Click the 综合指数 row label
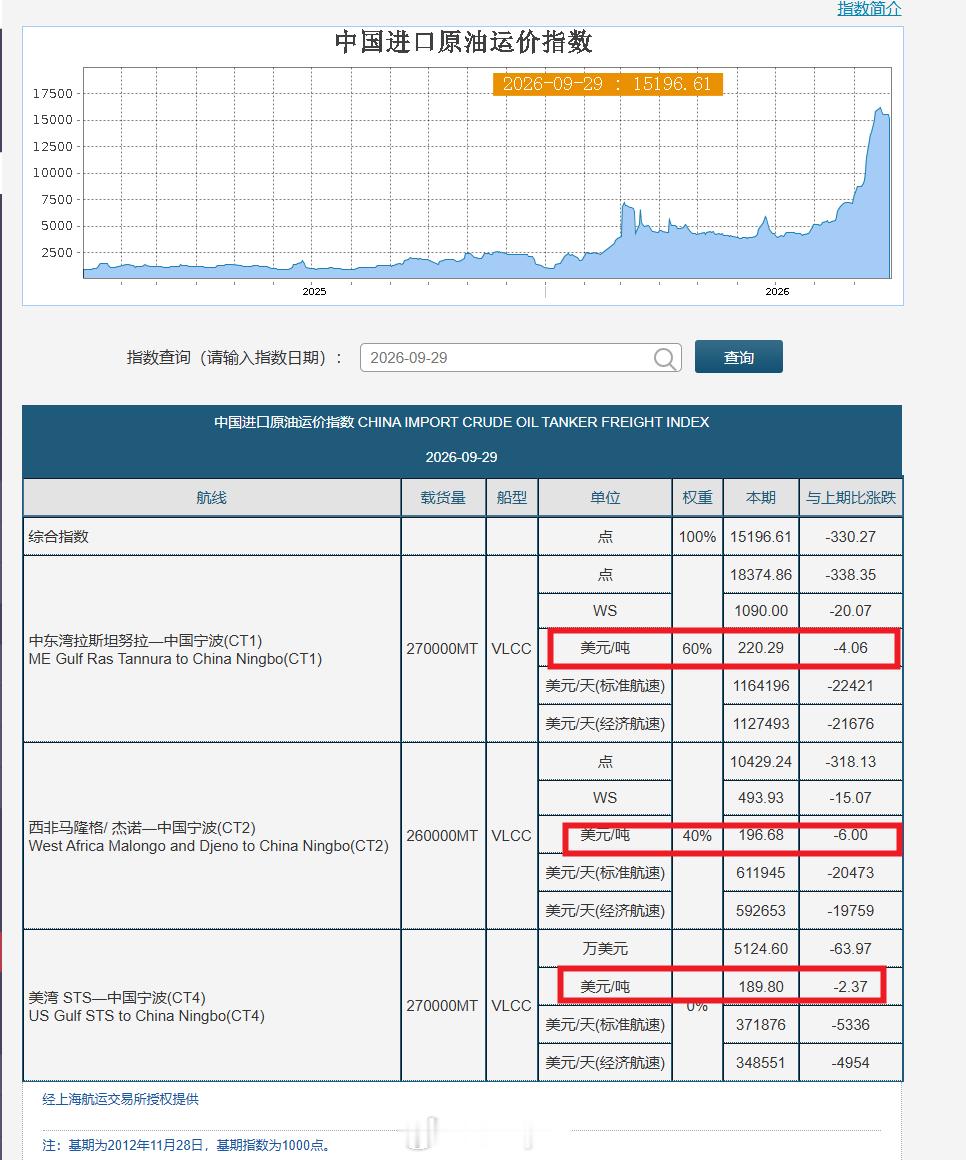966x1160 pixels. click(x=58, y=537)
